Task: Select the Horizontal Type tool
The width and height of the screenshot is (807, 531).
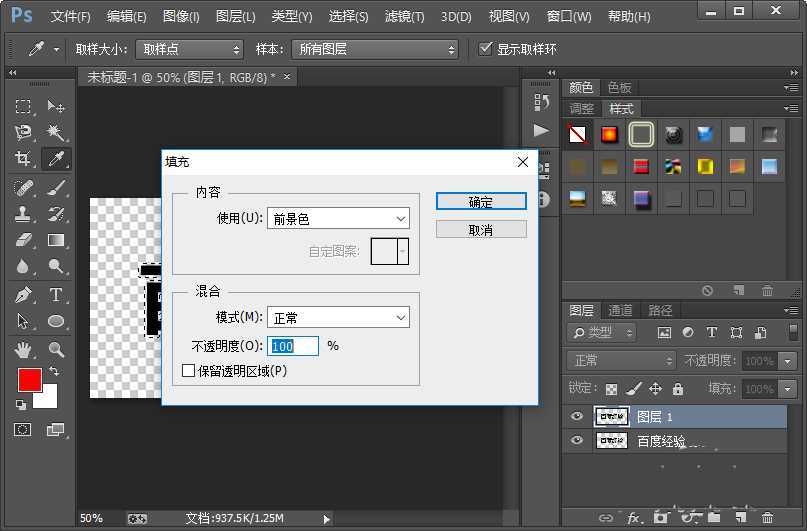Action: [x=56, y=295]
